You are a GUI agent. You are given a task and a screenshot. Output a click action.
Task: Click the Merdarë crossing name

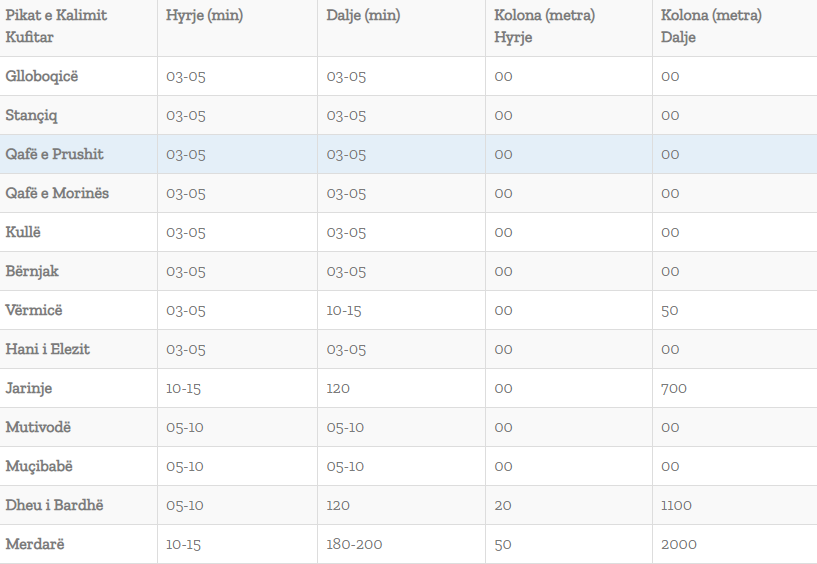[x=34, y=544]
